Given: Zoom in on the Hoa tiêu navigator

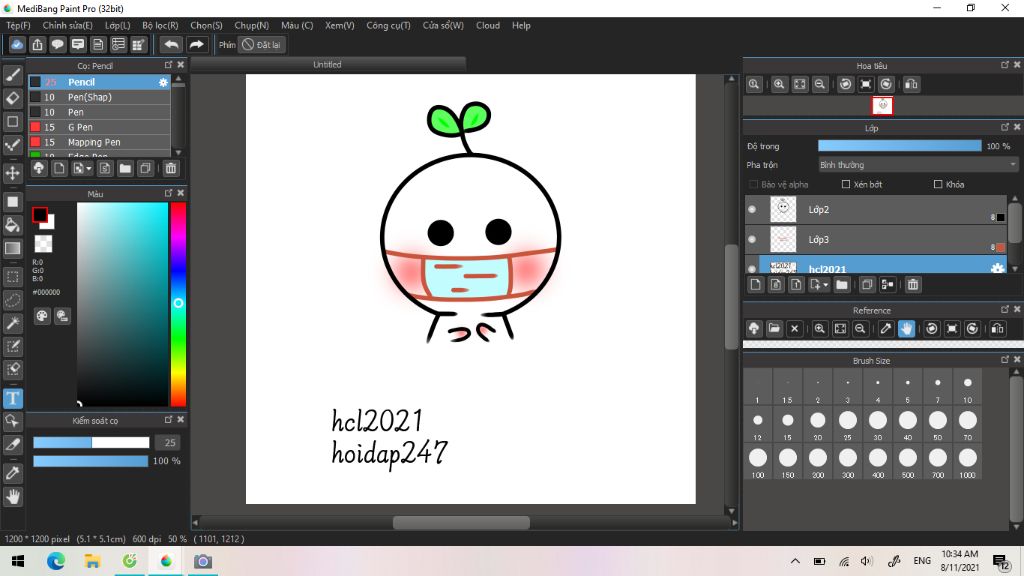Looking at the screenshot, I should (779, 84).
